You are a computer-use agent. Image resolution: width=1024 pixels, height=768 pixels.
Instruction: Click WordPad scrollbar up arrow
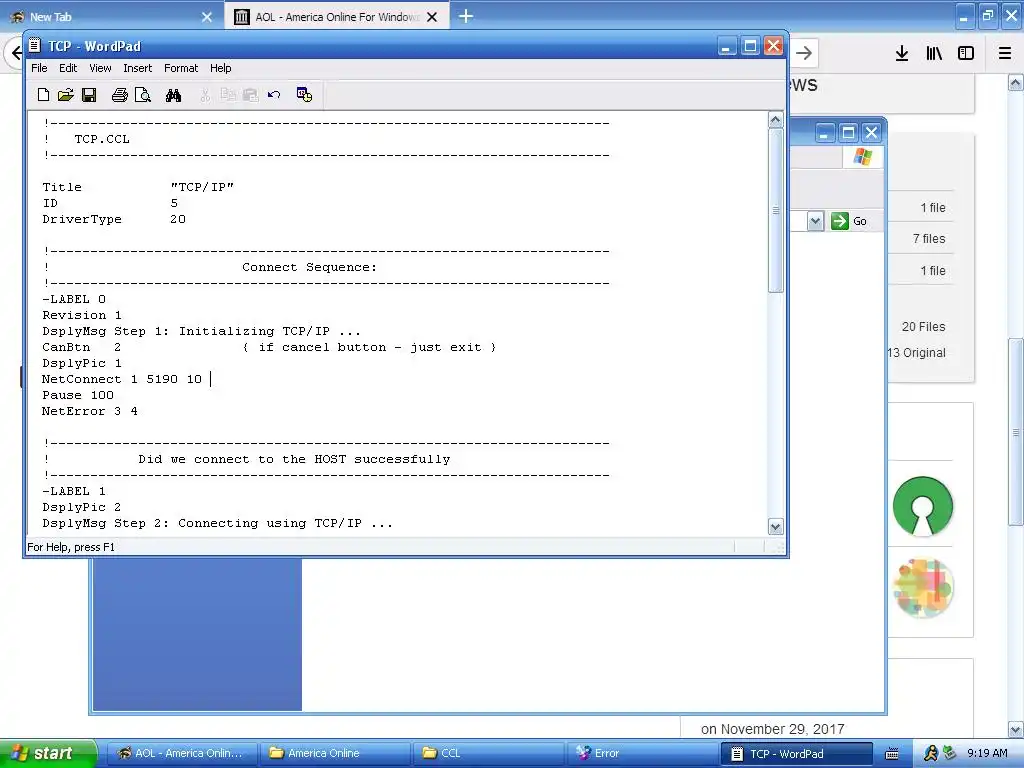tap(775, 120)
